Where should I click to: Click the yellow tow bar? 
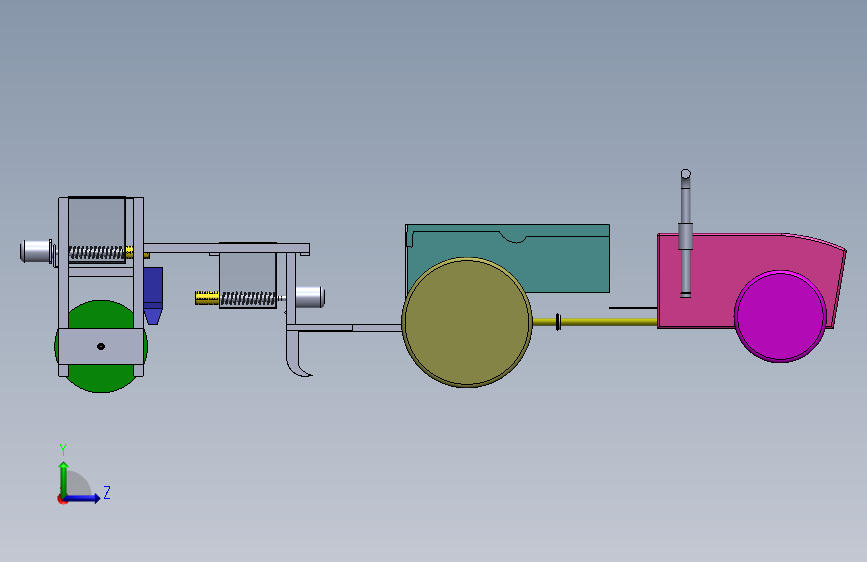[595, 321]
